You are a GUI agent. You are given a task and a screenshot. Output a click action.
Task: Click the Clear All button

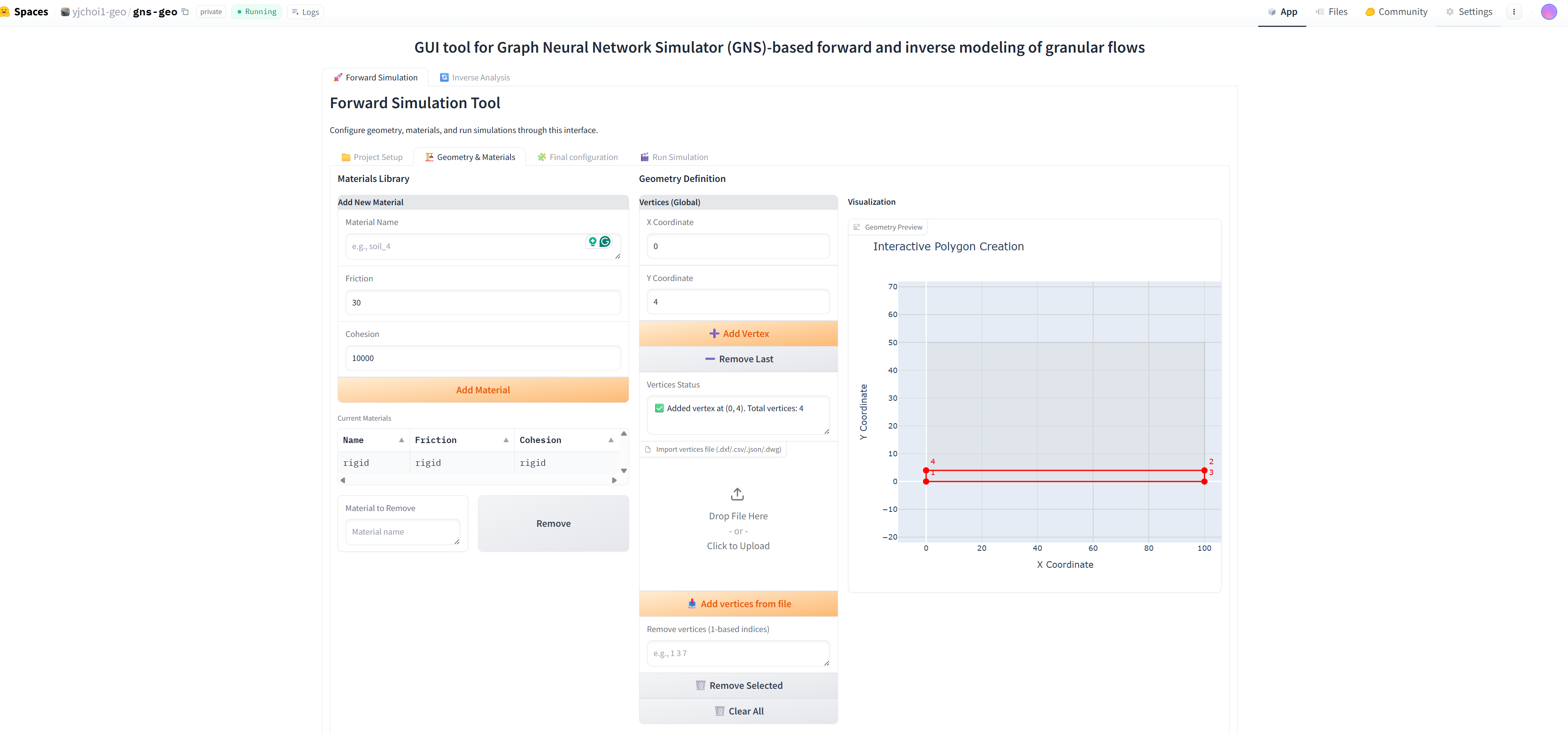coord(738,711)
